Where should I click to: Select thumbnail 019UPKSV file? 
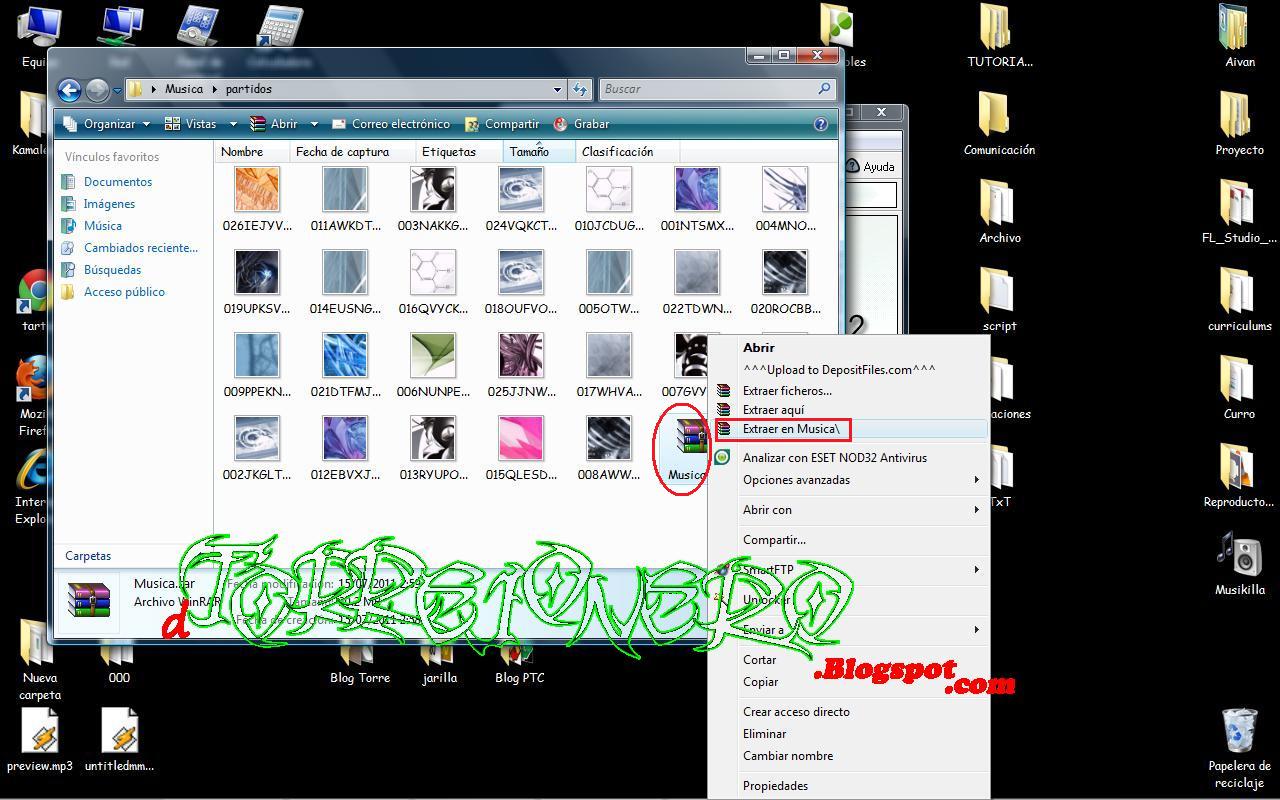[257, 281]
